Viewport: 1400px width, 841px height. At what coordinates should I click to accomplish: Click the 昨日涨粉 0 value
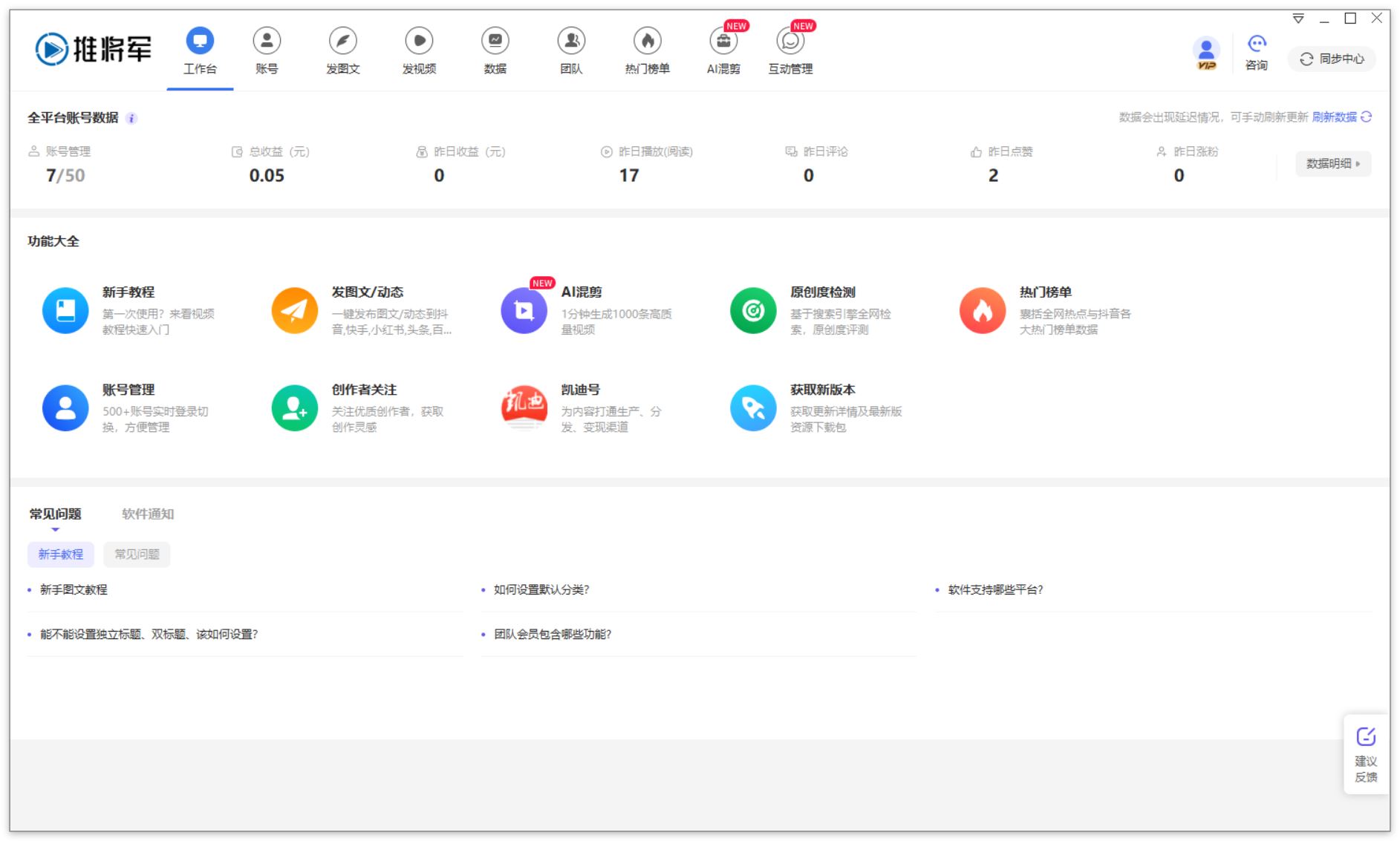1179,175
